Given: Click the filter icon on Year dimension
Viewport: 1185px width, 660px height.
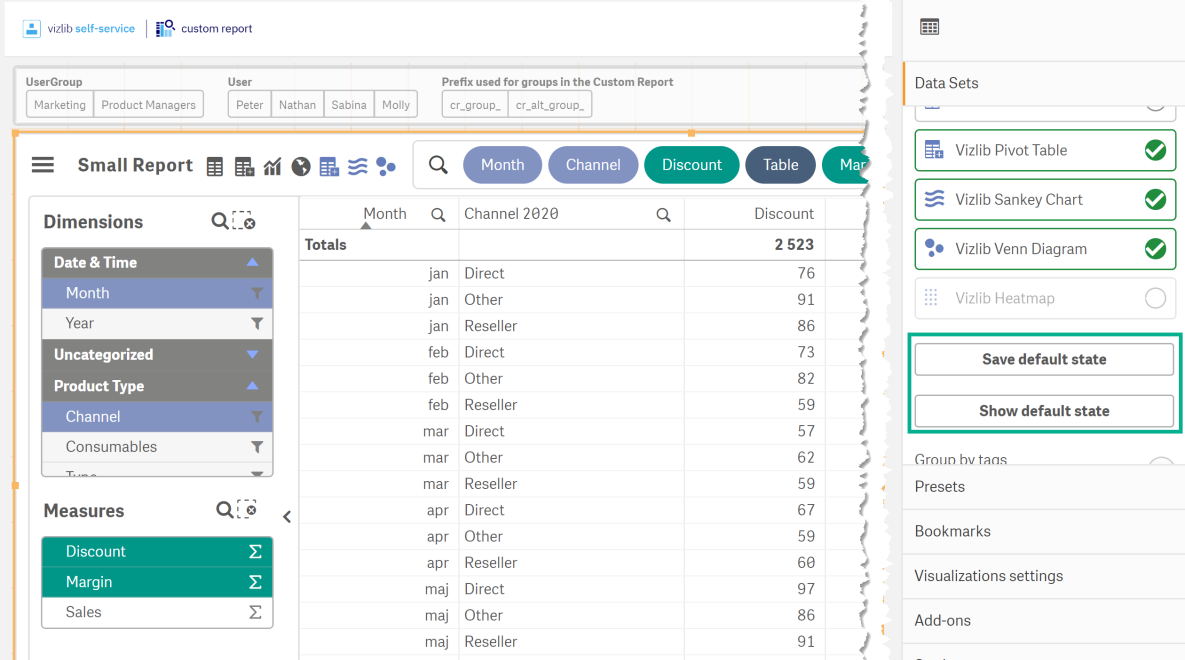Looking at the screenshot, I should pos(257,324).
